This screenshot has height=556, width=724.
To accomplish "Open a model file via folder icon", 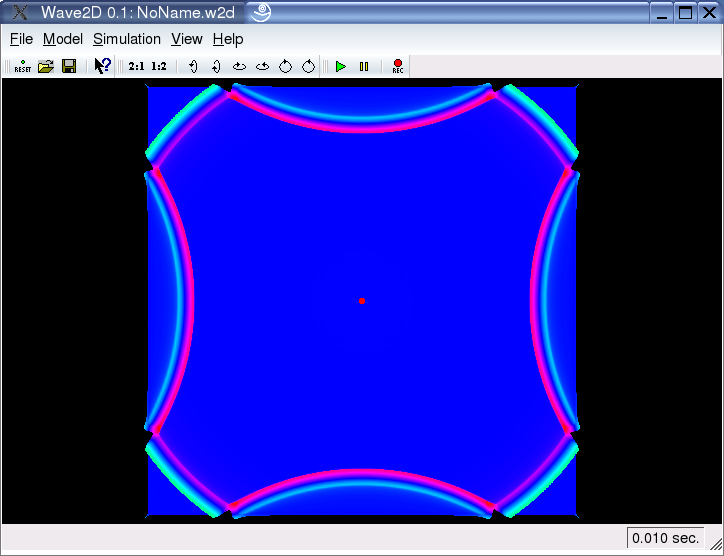I will [x=45, y=67].
